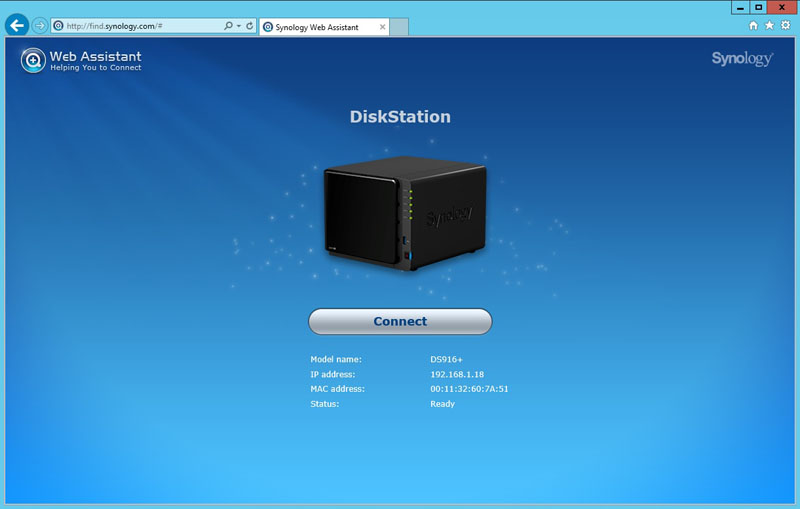Maximize the browser window

tap(758, 7)
